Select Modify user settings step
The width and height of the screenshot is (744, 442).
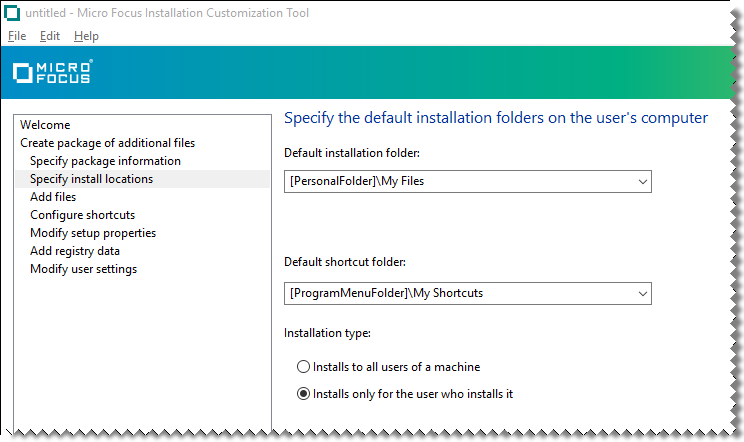(x=83, y=269)
